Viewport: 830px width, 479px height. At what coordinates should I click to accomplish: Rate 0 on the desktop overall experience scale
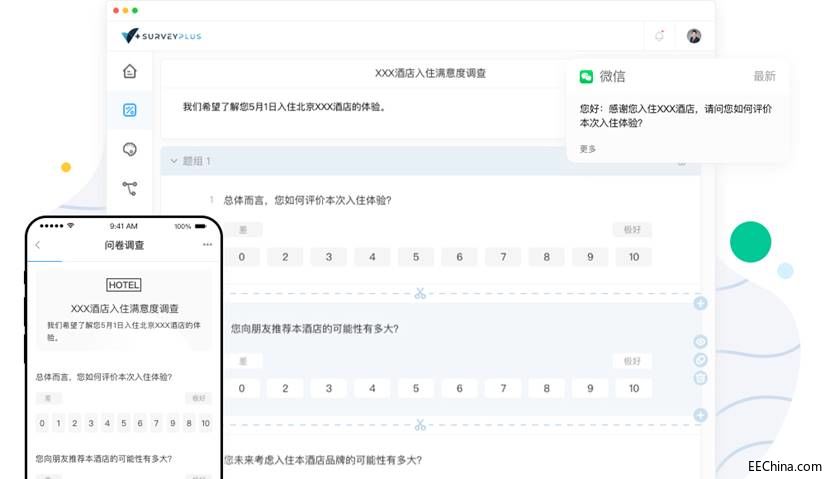coord(242,257)
